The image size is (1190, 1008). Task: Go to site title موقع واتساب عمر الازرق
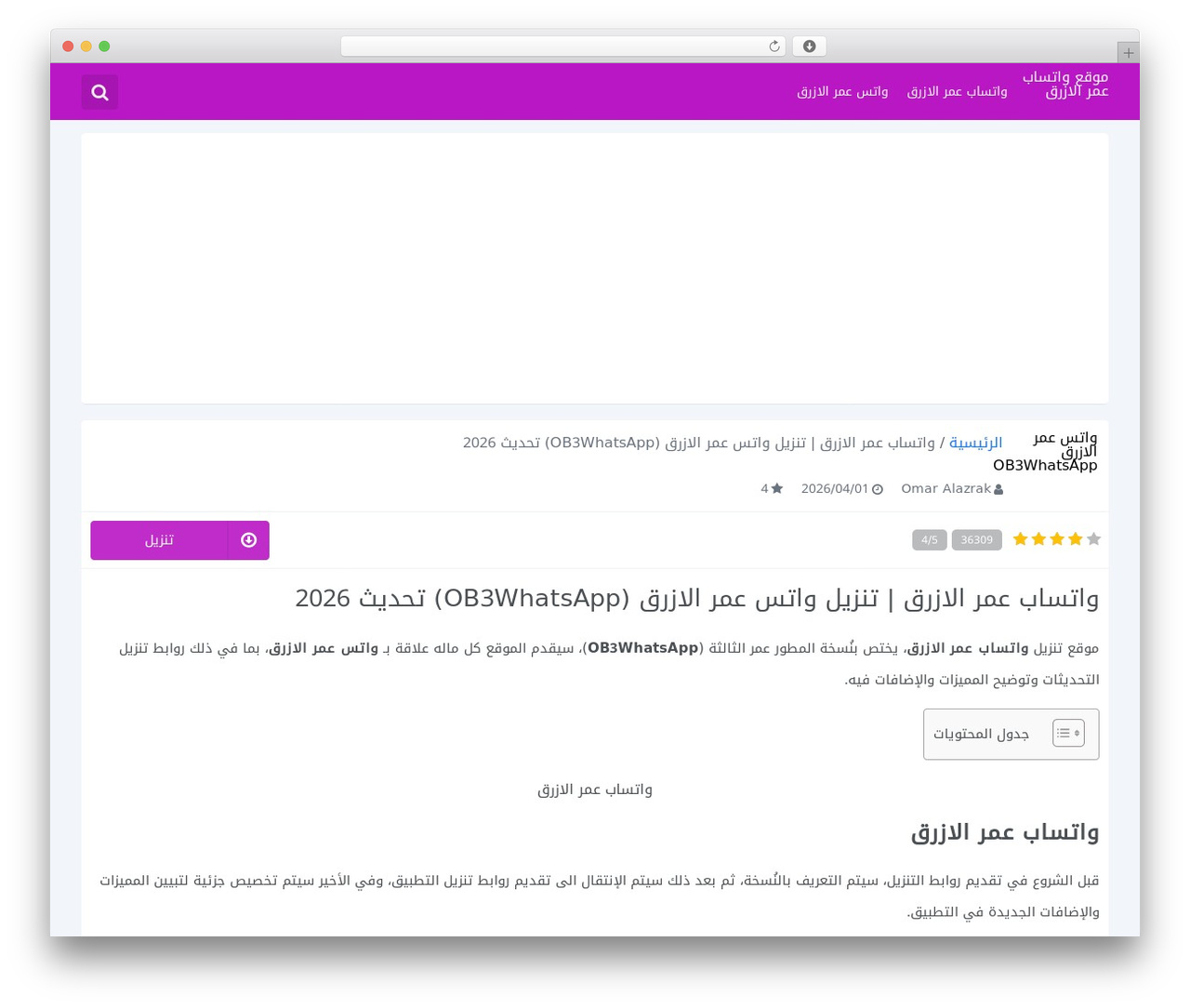[x=1065, y=84]
